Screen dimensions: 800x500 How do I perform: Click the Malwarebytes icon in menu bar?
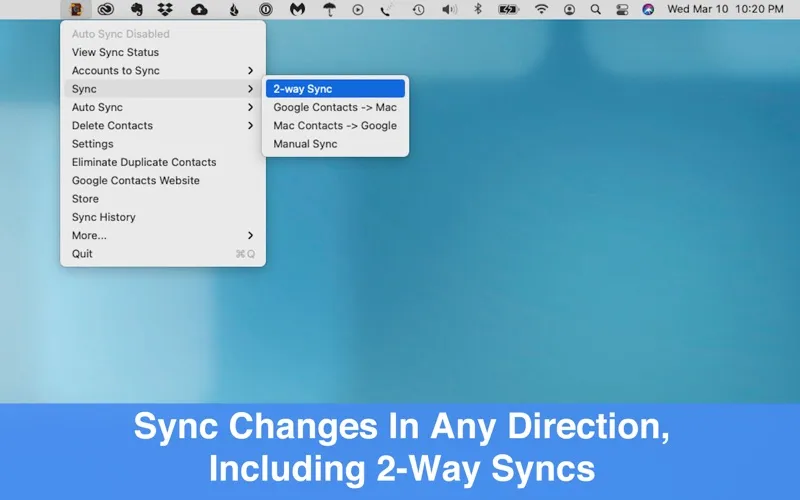coord(297,9)
